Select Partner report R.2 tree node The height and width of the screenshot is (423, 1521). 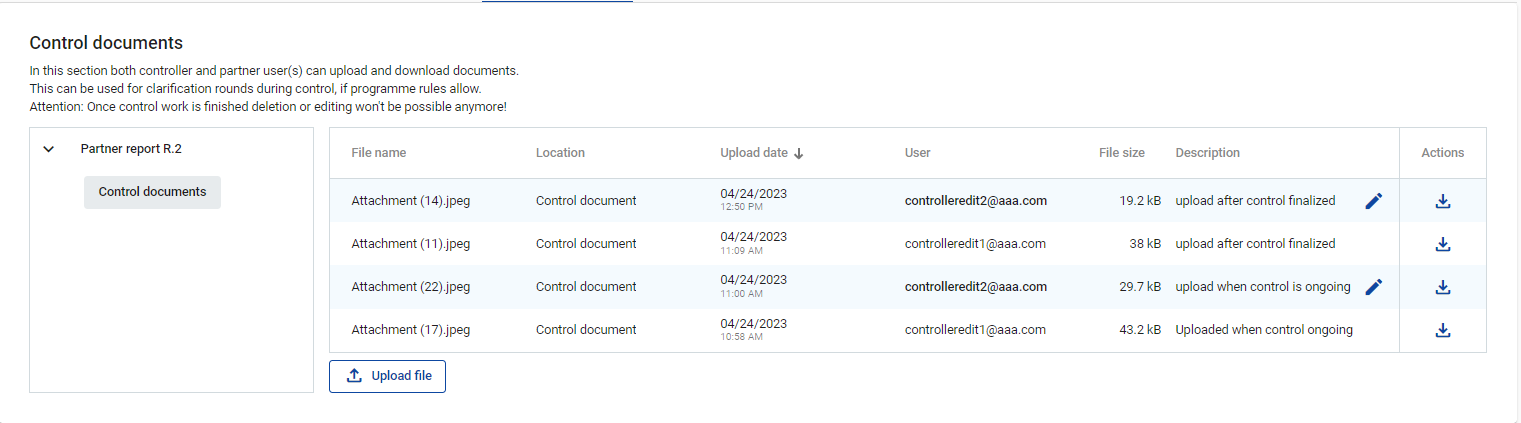click(x=131, y=149)
